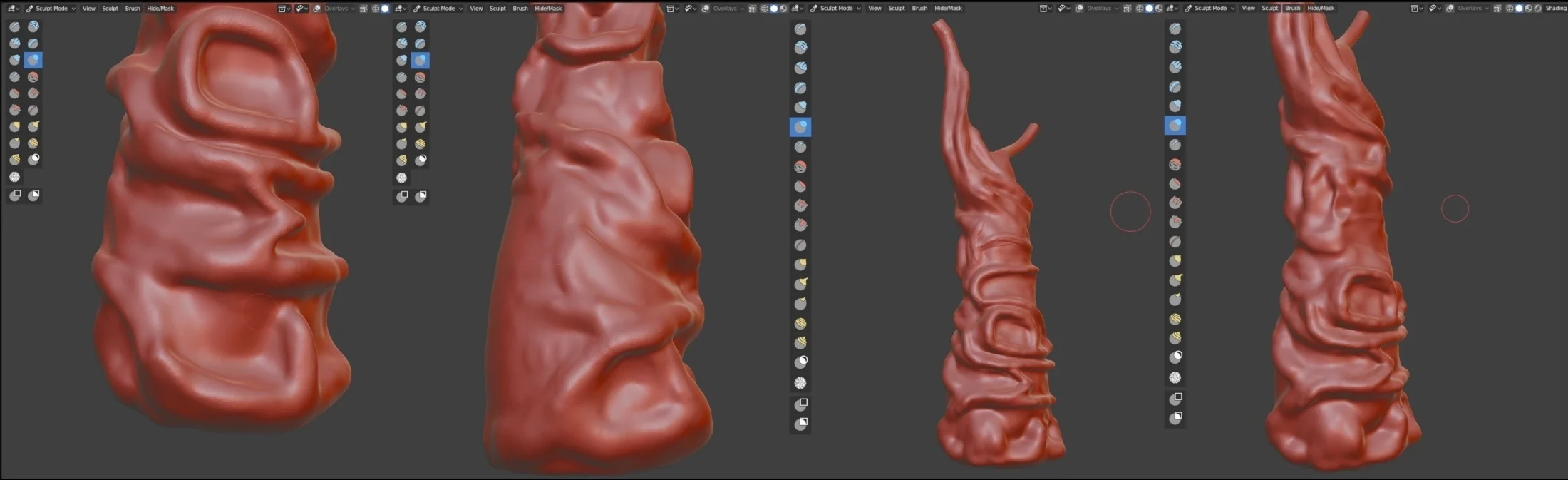Open the Shading dropdown in the rightmost viewport
The image size is (1568, 480).
point(1556,9)
